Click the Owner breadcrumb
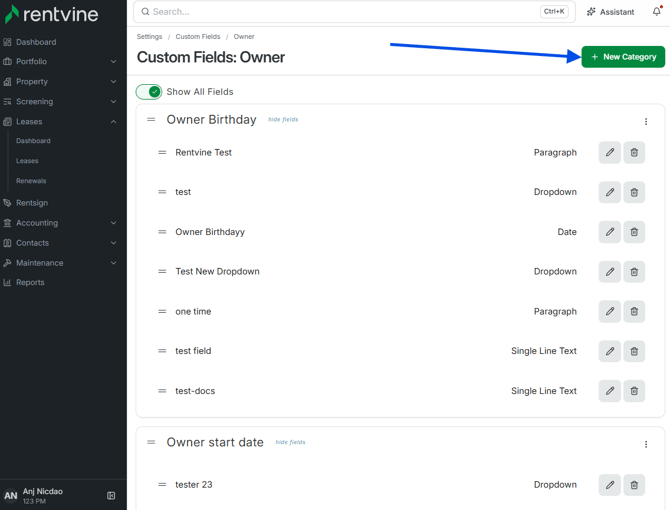The height and width of the screenshot is (510, 670). 244,37
